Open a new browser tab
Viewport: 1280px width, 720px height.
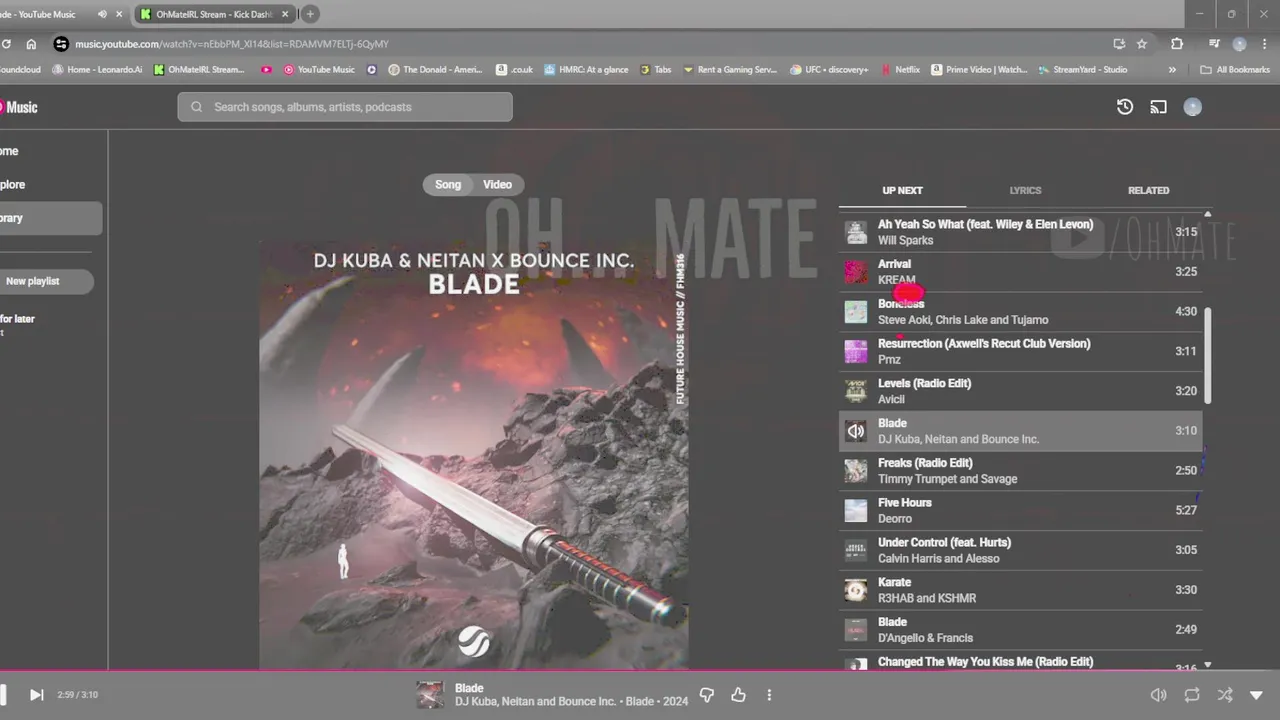(310, 14)
